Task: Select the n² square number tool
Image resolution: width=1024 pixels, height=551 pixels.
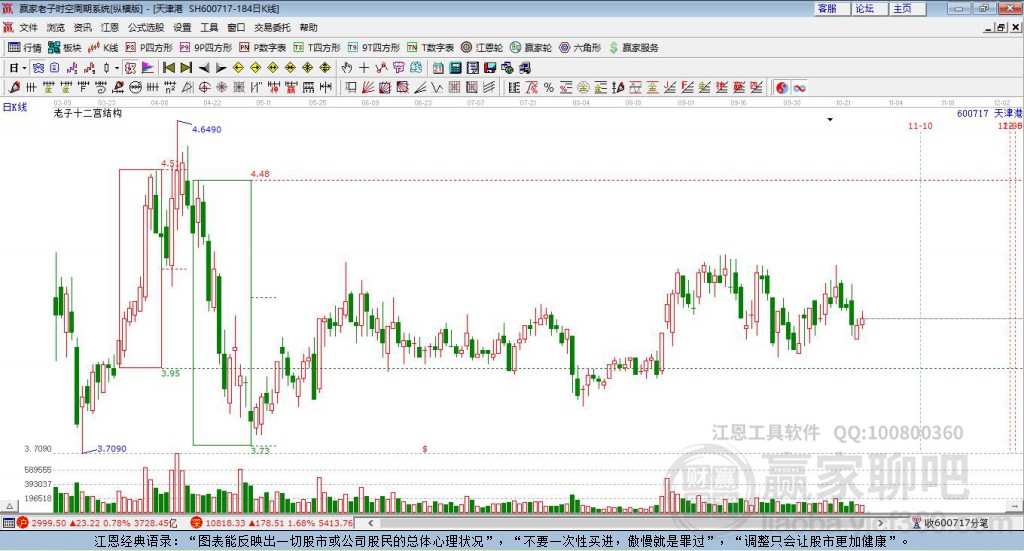Action: tap(170, 87)
